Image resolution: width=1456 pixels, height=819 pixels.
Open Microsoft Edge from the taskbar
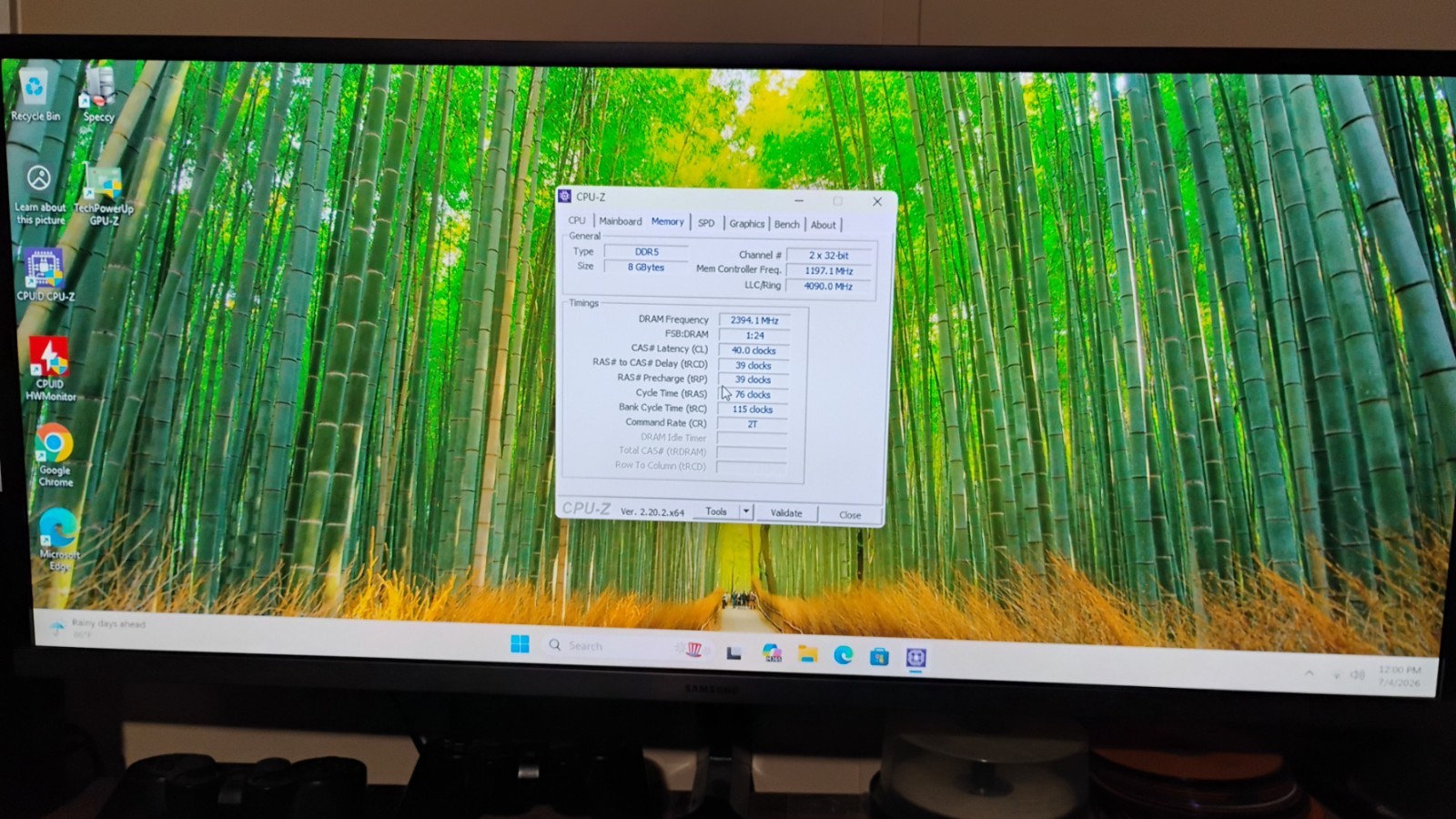(x=843, y=655)
